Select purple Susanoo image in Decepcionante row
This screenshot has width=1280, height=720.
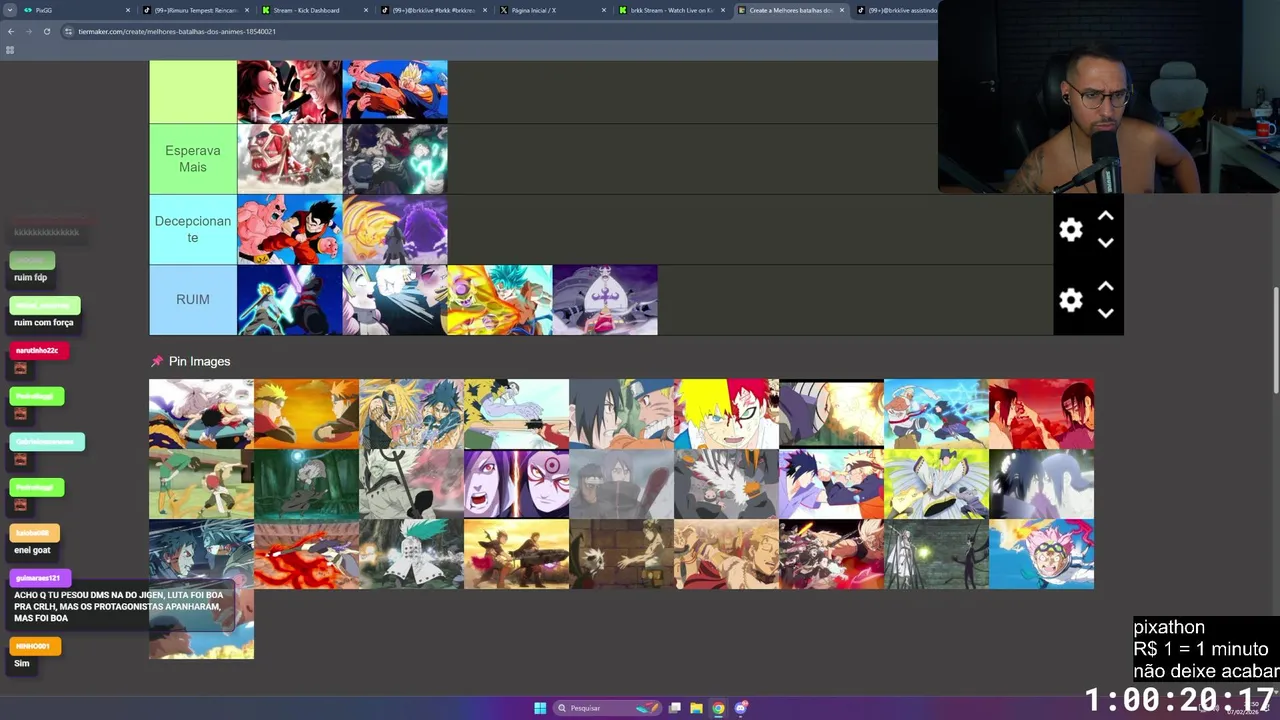coord(395,229)
